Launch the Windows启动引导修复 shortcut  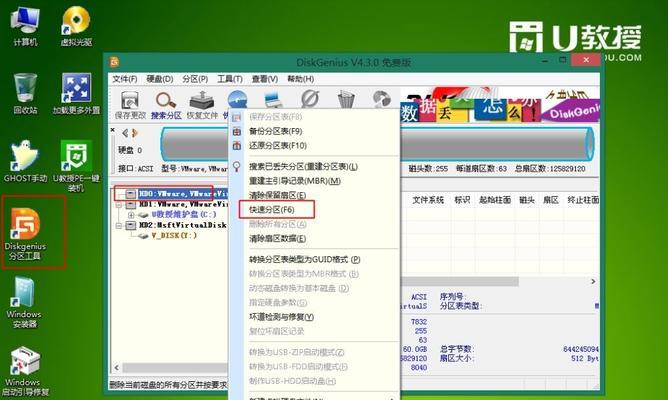point(25,371)
